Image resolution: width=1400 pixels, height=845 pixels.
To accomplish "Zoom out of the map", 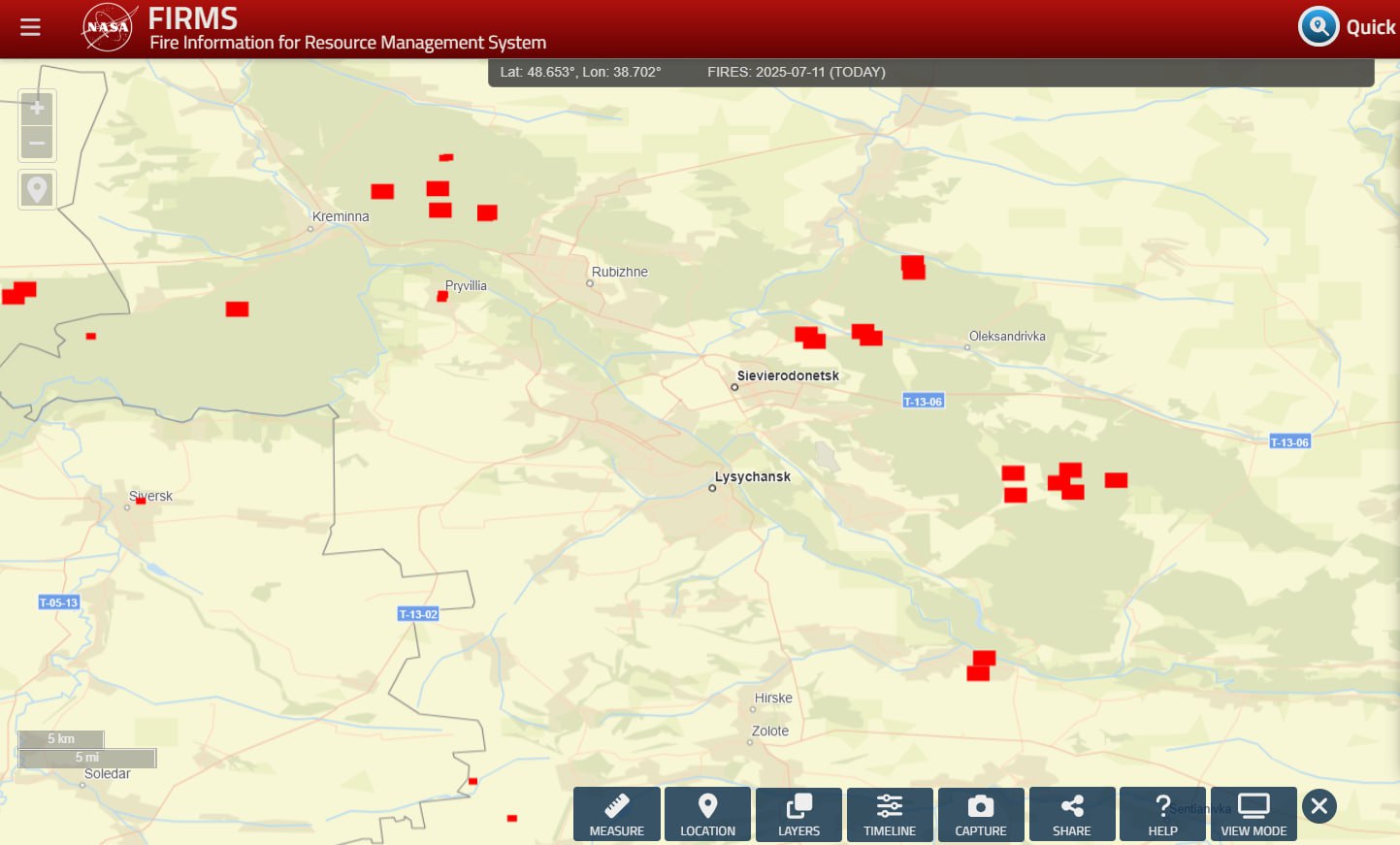I will 37,144.
